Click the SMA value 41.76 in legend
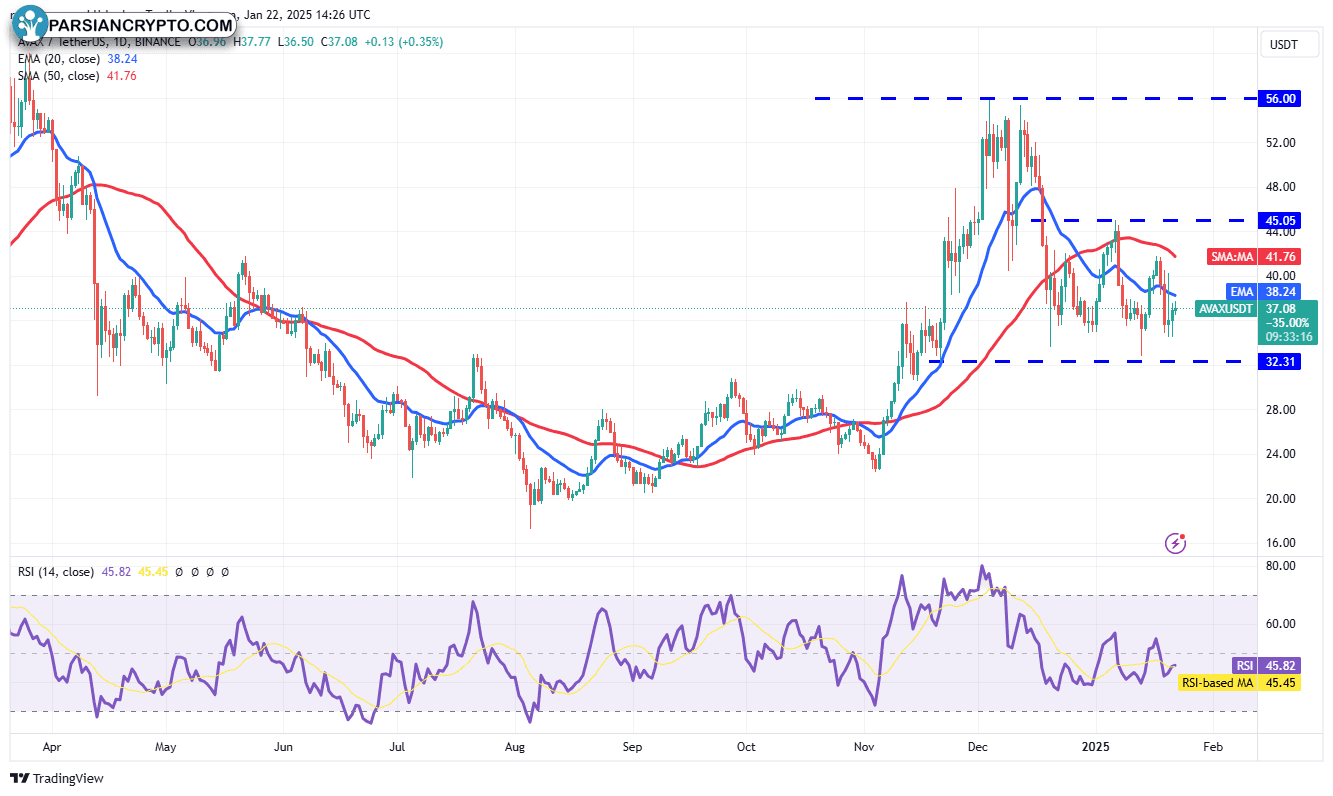 pyautogui.click(x=120, y=76)
